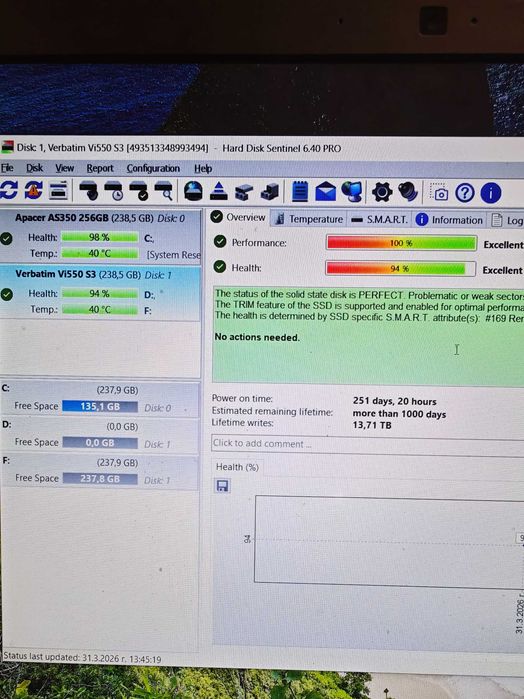The image size is (524, 699).
Task: Click the 'Click to add comment' field
Action: [x=367, y=444]
